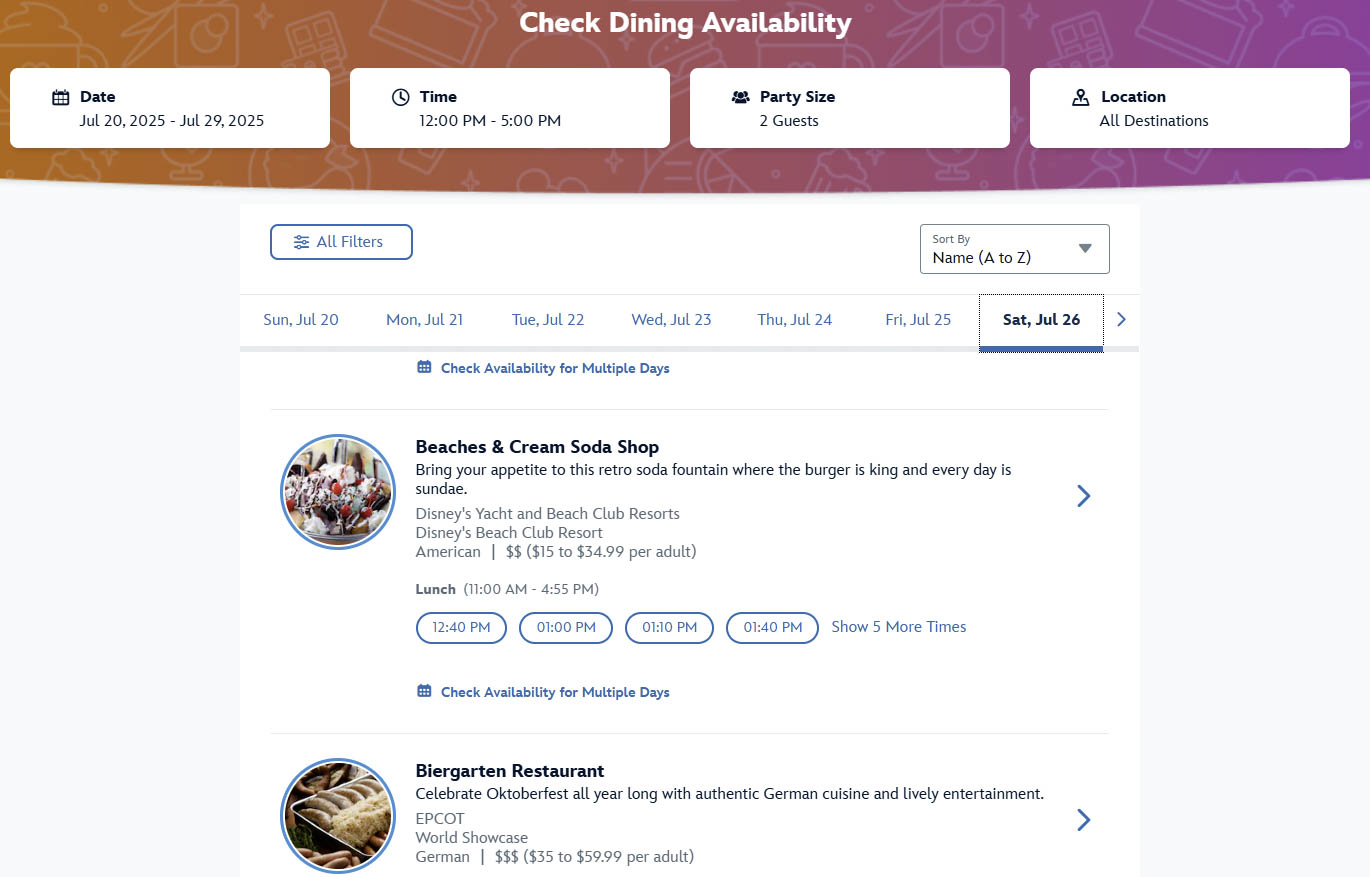Click calendar icon under Beaches & Cream times
The image size is (1370, 877).
(424, 691)
